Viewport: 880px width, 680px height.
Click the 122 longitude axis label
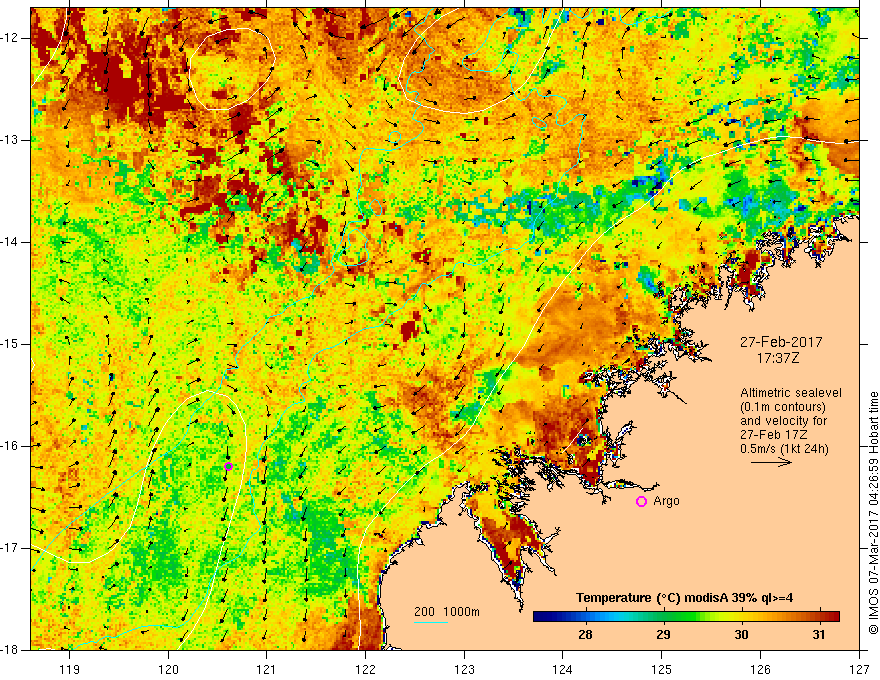[365, 669]
